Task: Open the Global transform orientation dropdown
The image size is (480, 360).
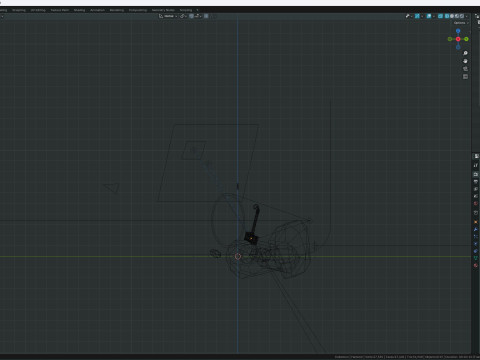Action: tap(168, 16)
